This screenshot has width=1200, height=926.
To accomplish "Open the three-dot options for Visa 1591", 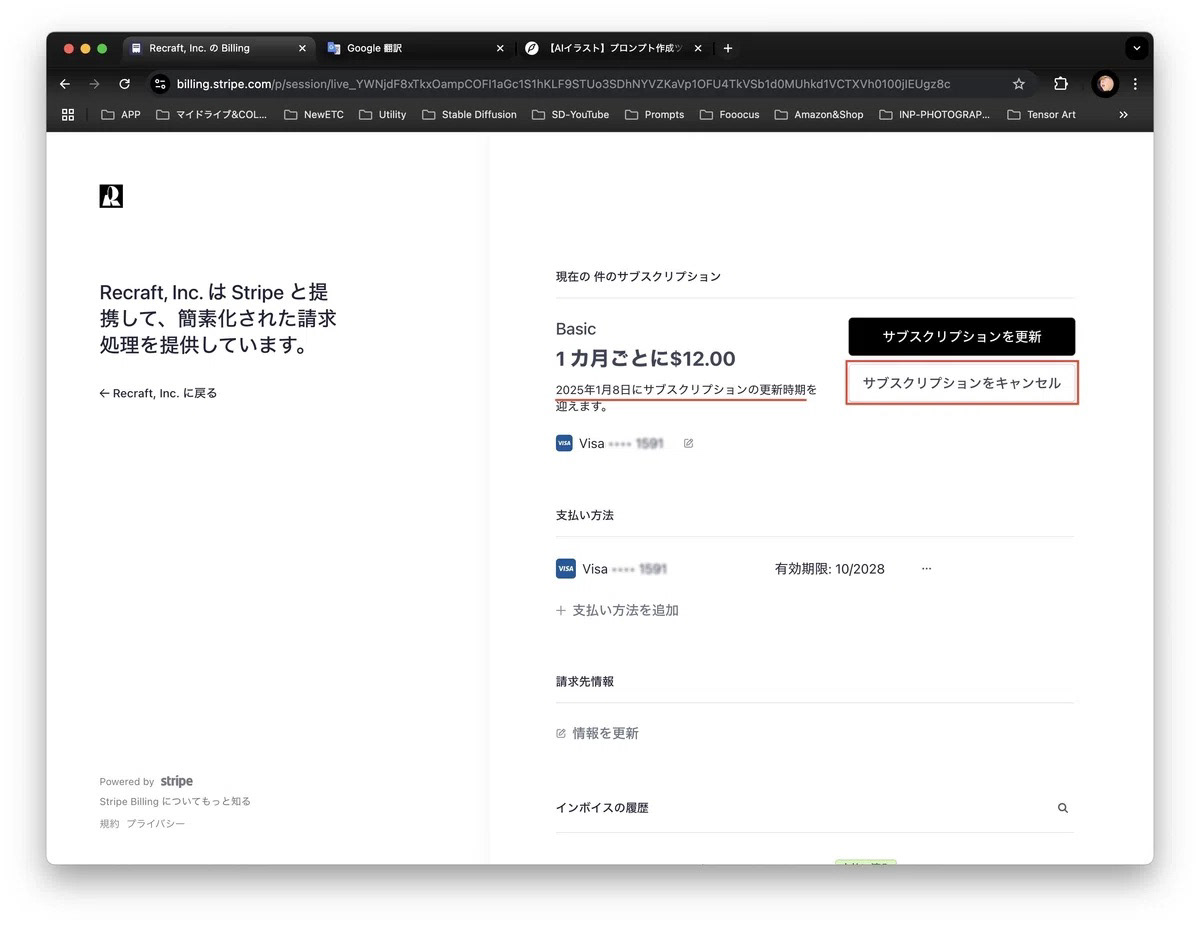I will [x=926, y=569].
